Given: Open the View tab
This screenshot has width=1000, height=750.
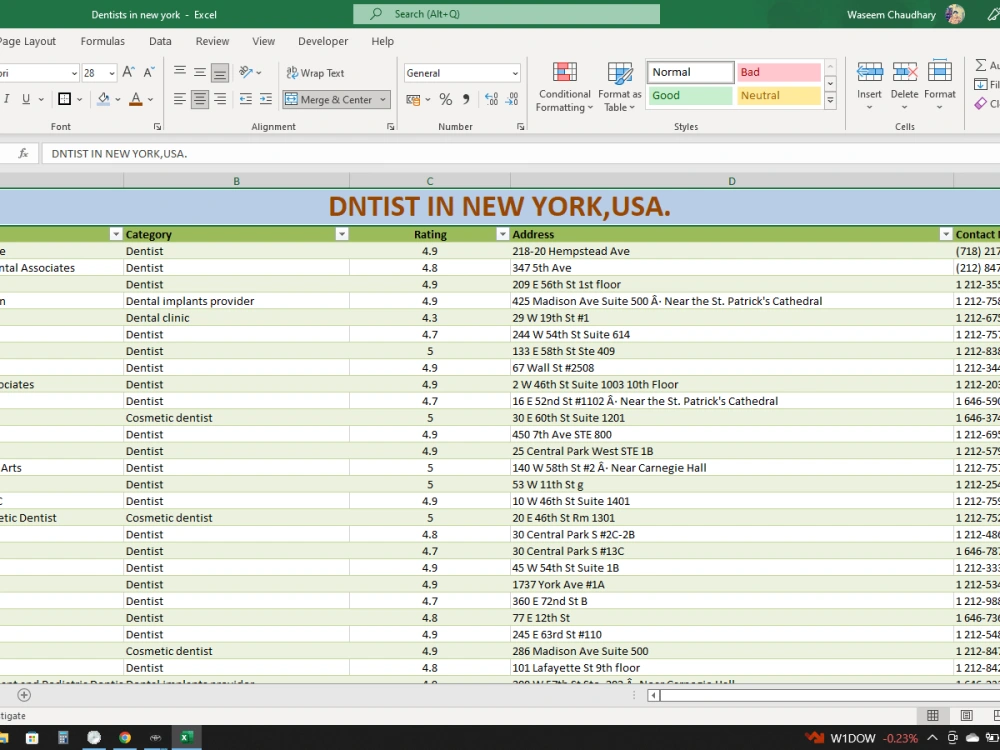Looking at the screenshot, I should (263, 41).
